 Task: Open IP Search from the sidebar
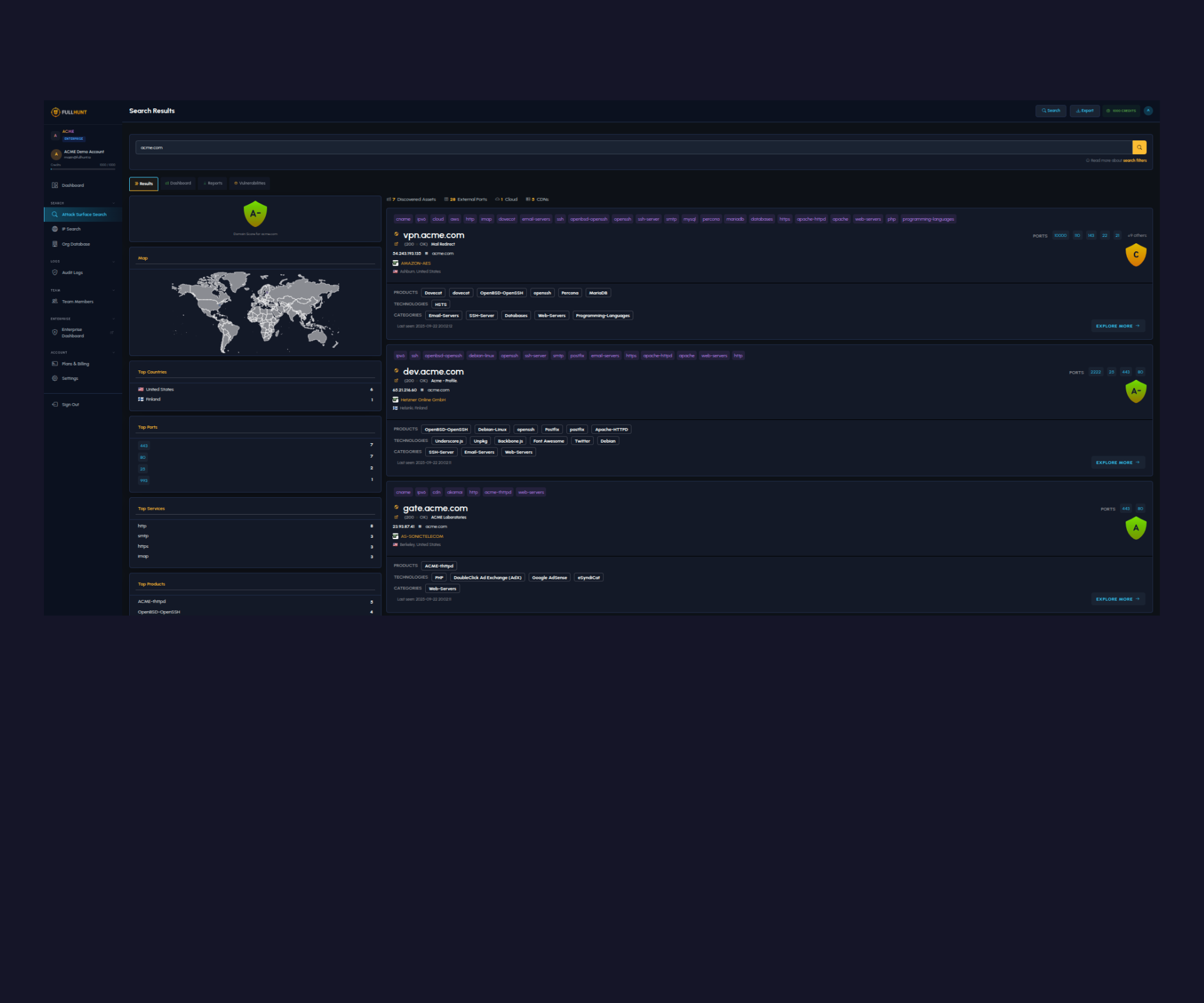tap(70, 229)
